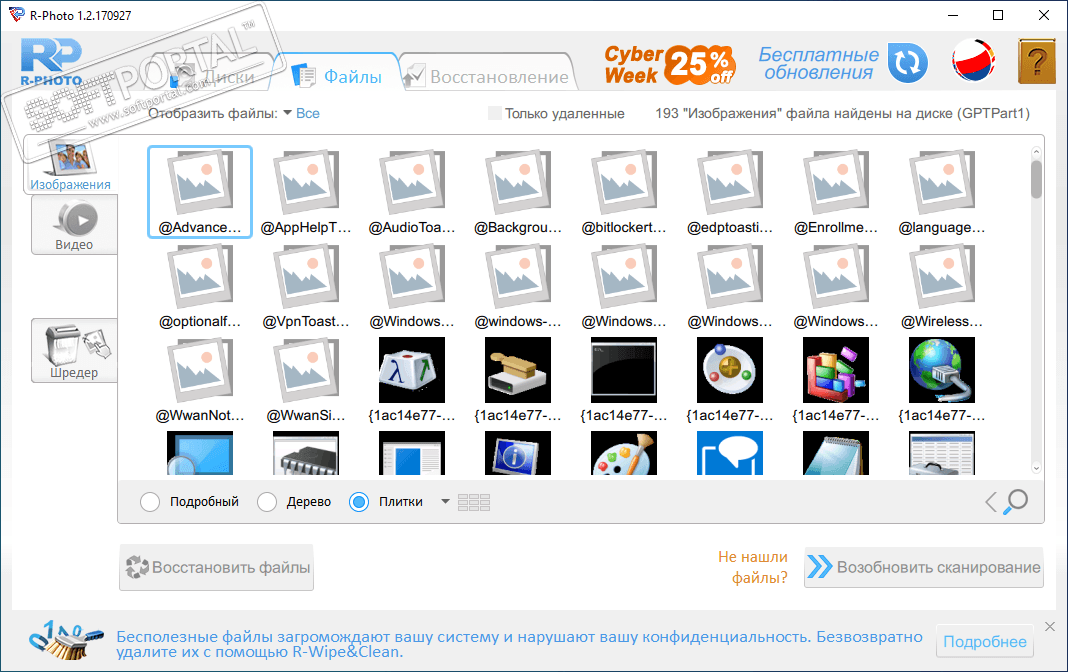Select the Изображения category

pos(70,165)
